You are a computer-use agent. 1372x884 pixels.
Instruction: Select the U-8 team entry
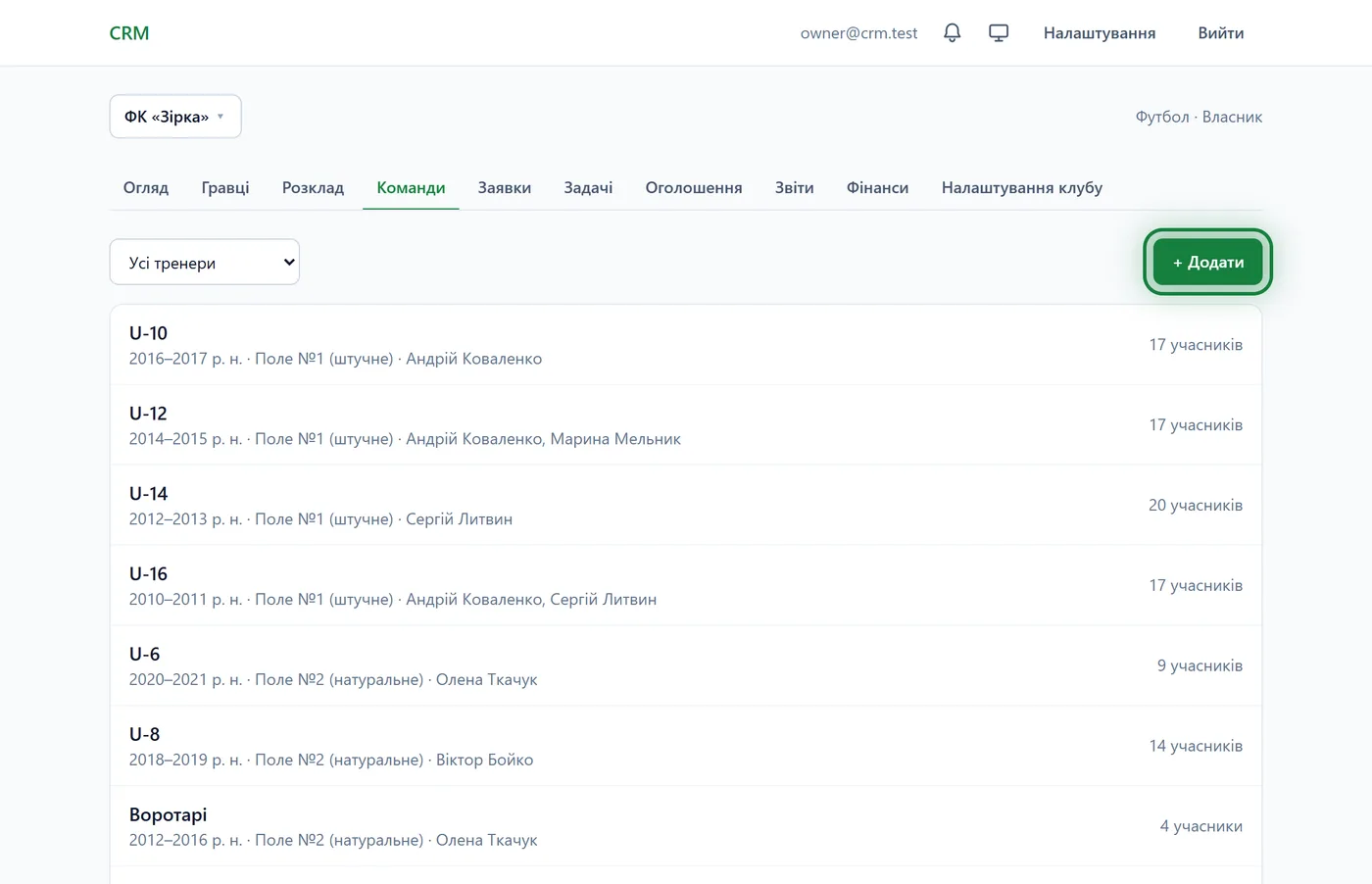(x=686, y=747)
